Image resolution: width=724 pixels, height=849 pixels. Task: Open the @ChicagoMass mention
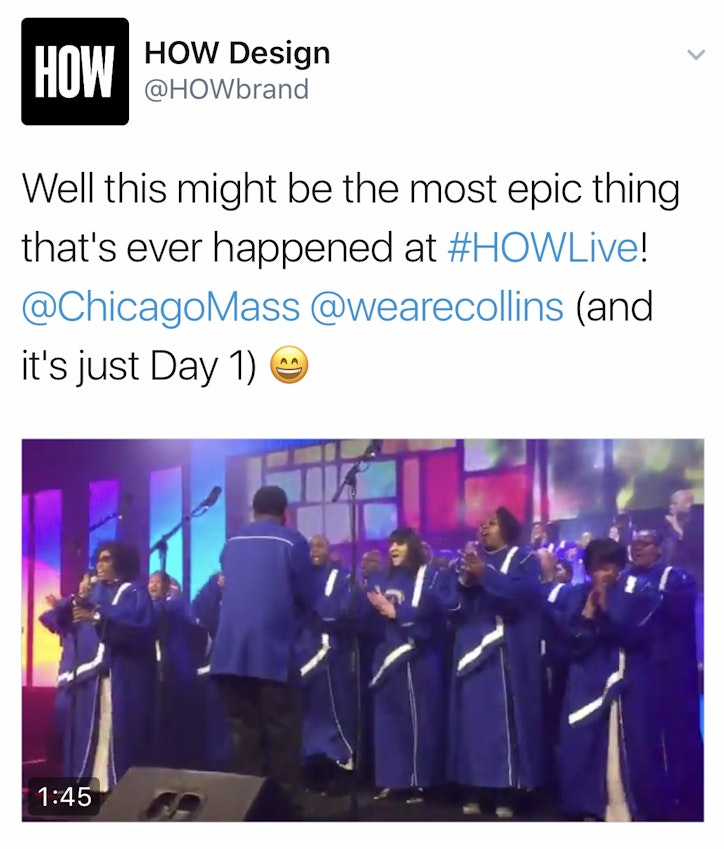point(161,307)
